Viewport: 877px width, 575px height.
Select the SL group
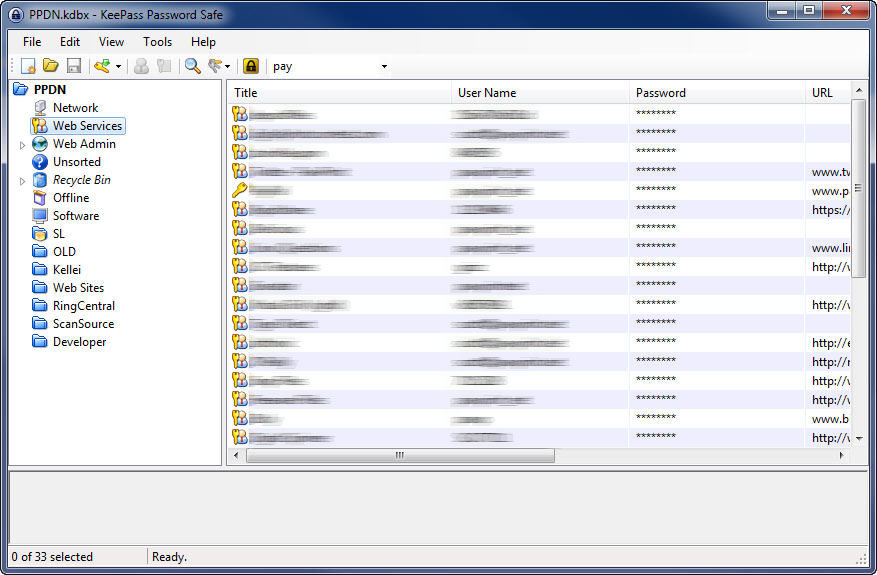(59, 234)
